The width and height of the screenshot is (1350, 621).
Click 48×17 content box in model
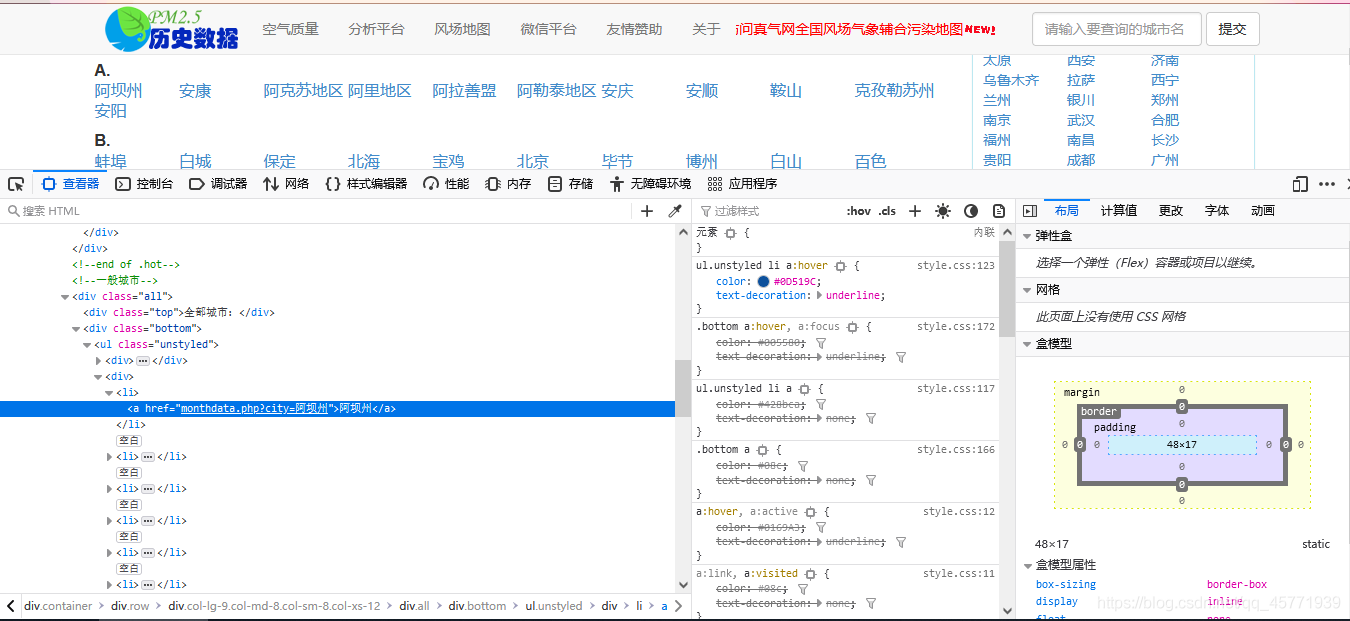click(1181, 445)
